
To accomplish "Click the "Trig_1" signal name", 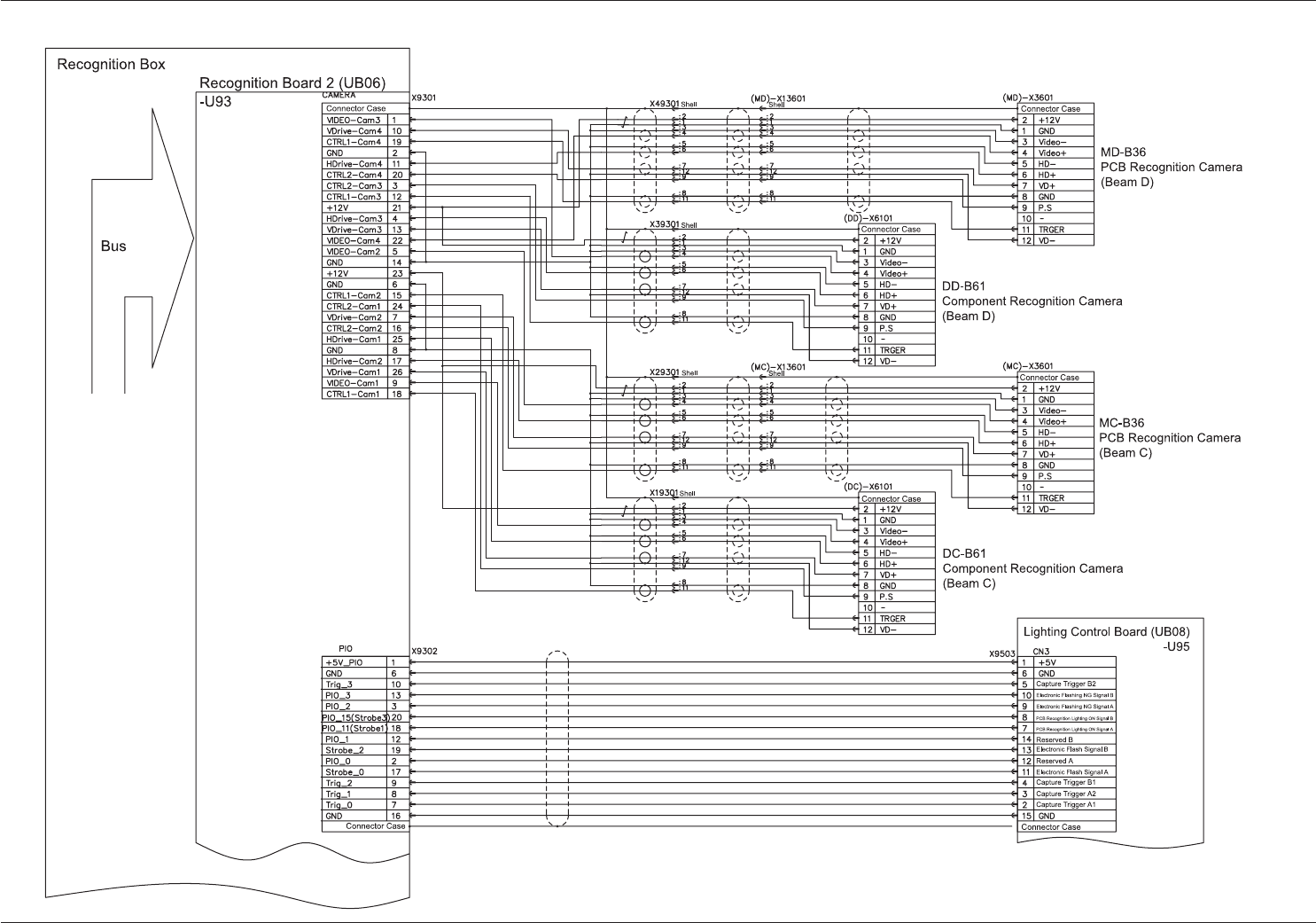I will tap(339, 794).
